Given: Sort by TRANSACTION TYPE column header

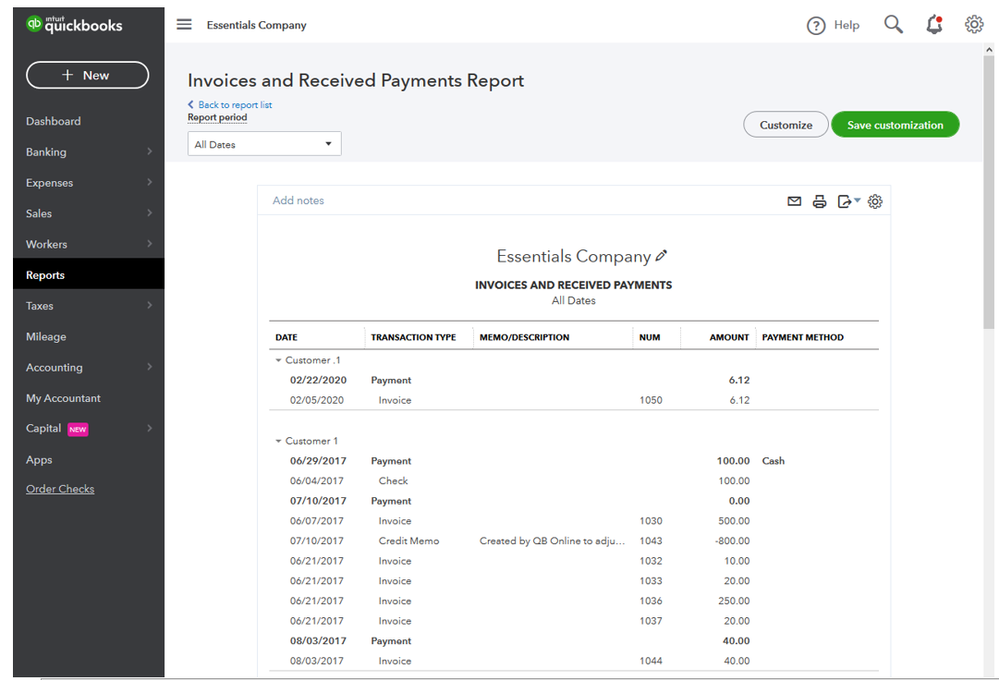Looking at the screenshot, I should [x=413, y=337].
